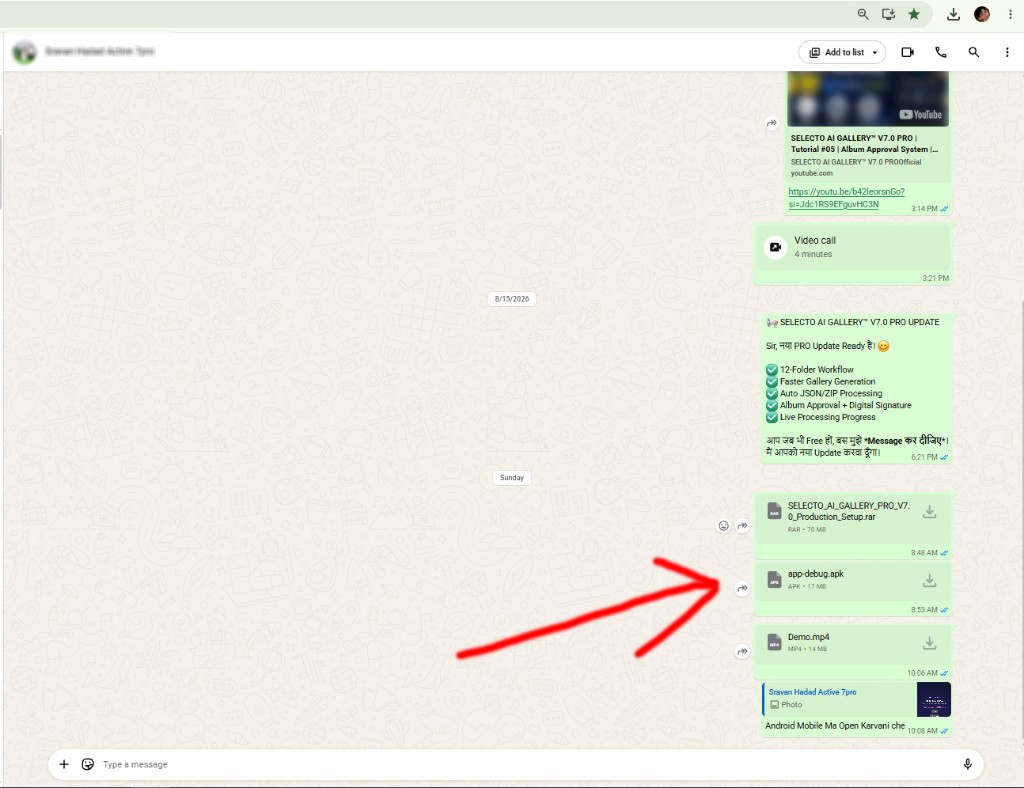Click the browser install app icon

click(x=888, y=14)
